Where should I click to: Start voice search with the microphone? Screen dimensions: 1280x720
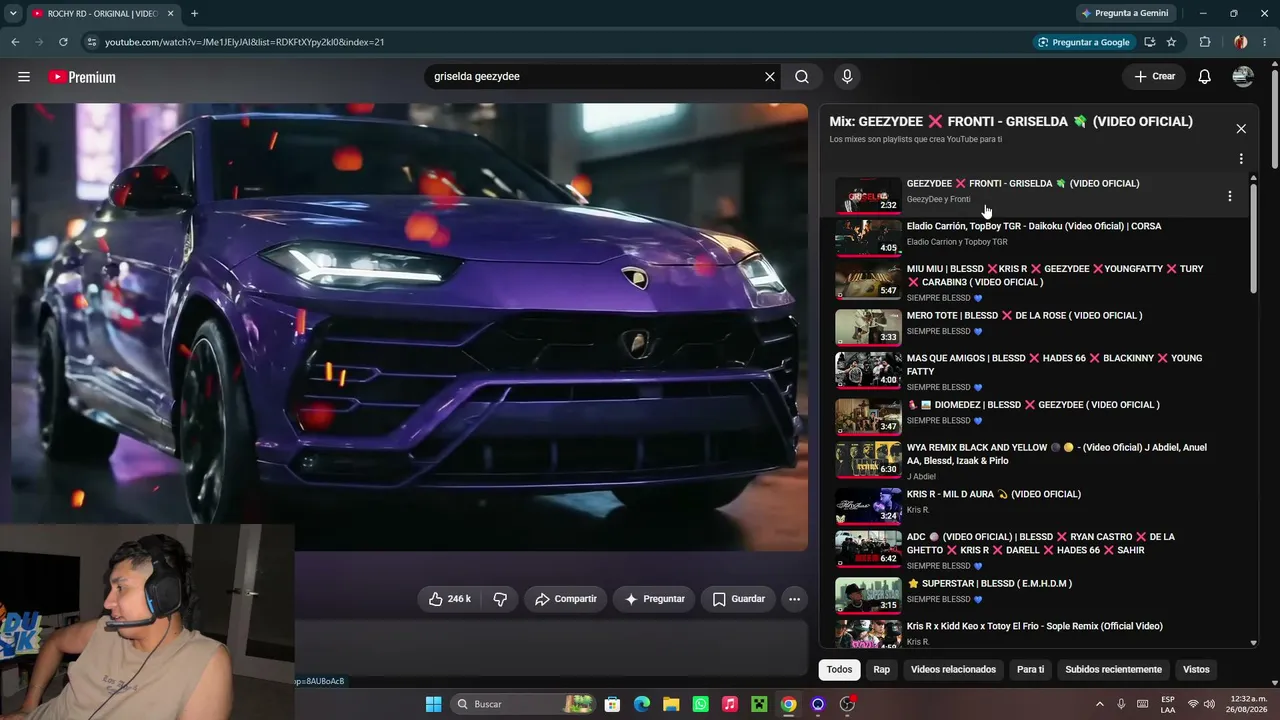[847, 77]
